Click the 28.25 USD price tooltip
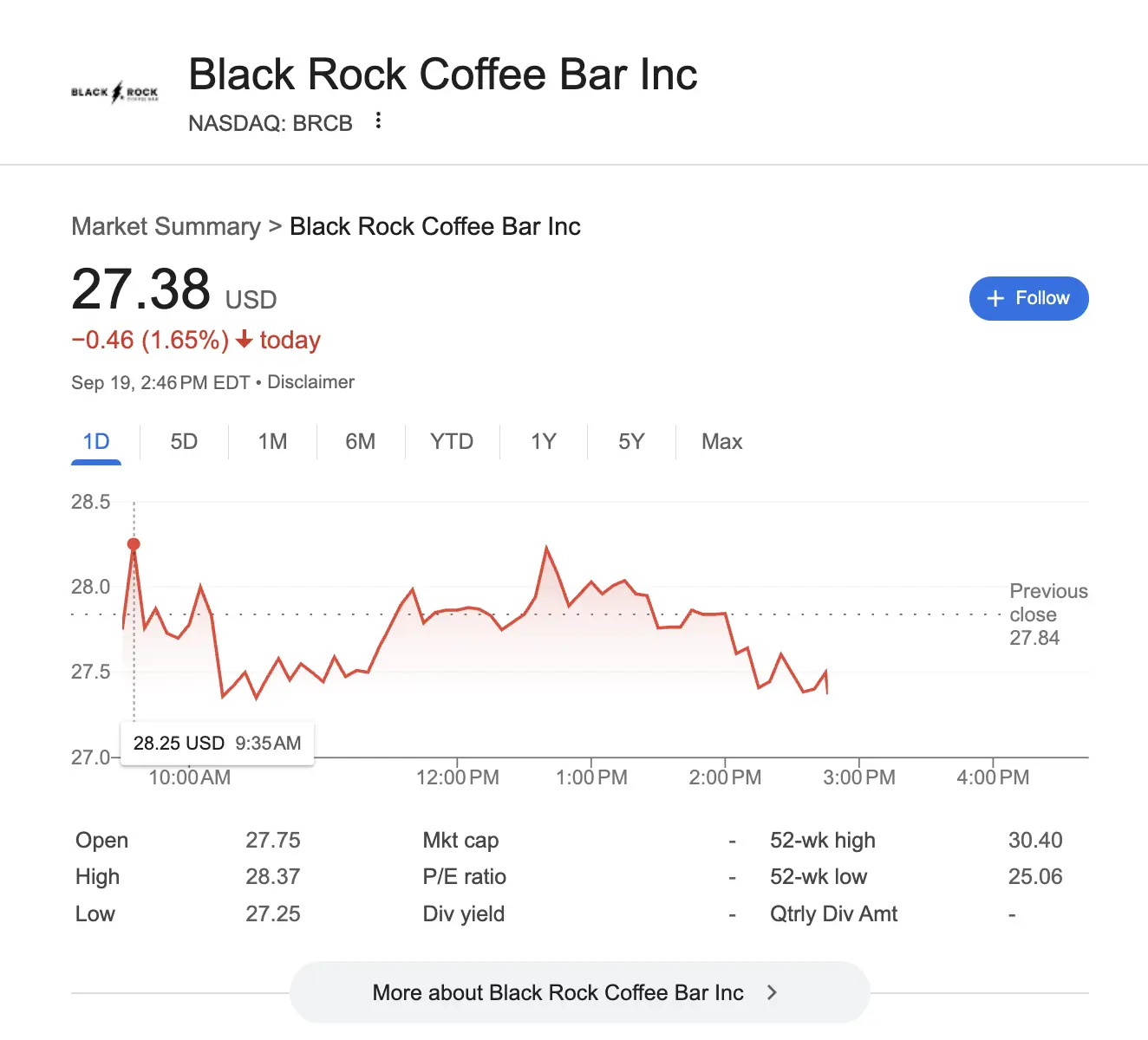 tap(216, 743)
